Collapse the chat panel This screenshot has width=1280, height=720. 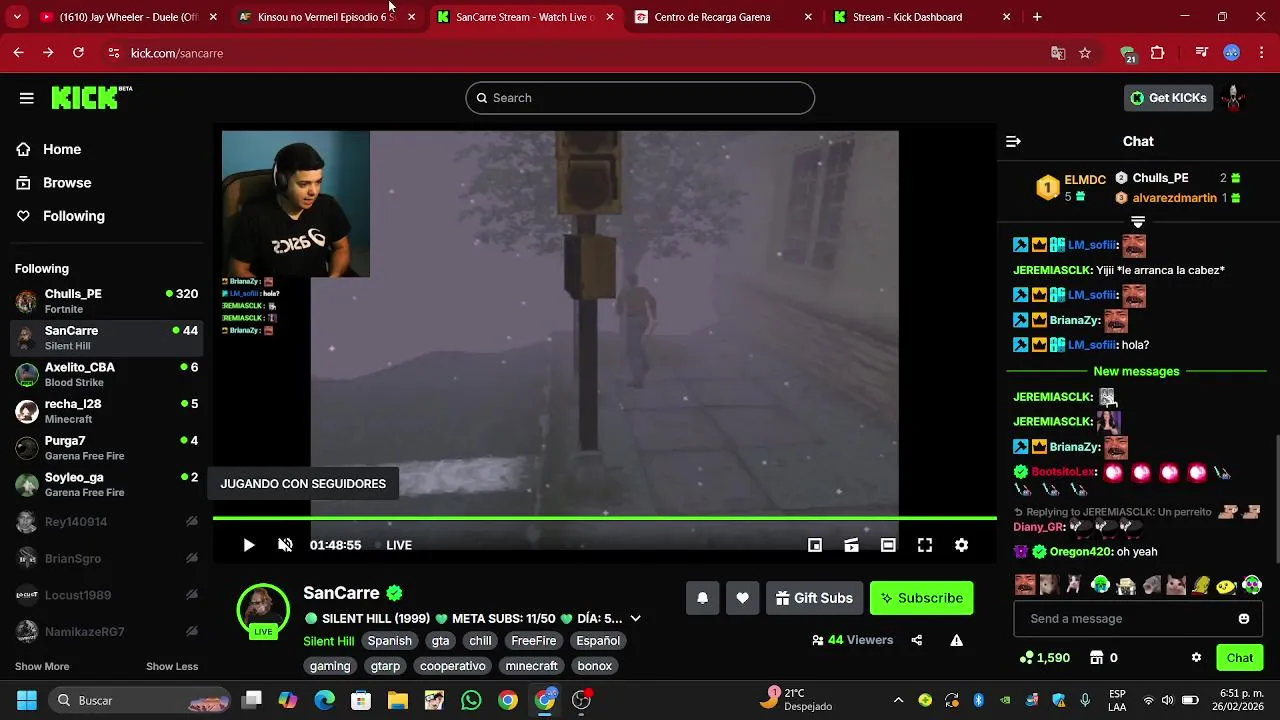[1013, 142]
